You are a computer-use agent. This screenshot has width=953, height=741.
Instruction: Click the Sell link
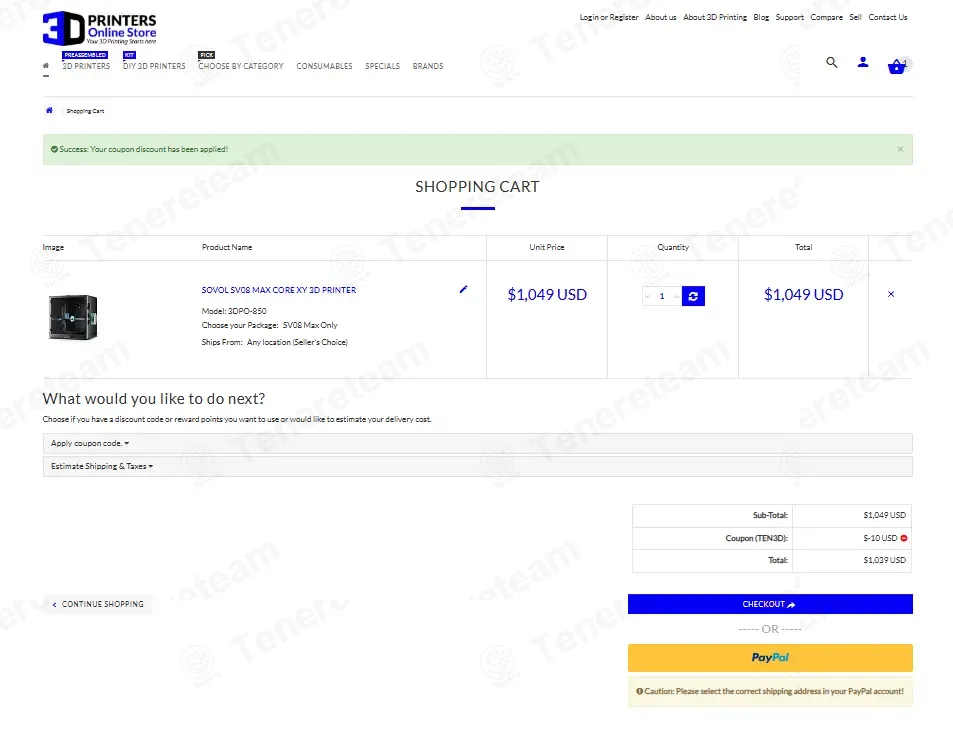point(855,17)
